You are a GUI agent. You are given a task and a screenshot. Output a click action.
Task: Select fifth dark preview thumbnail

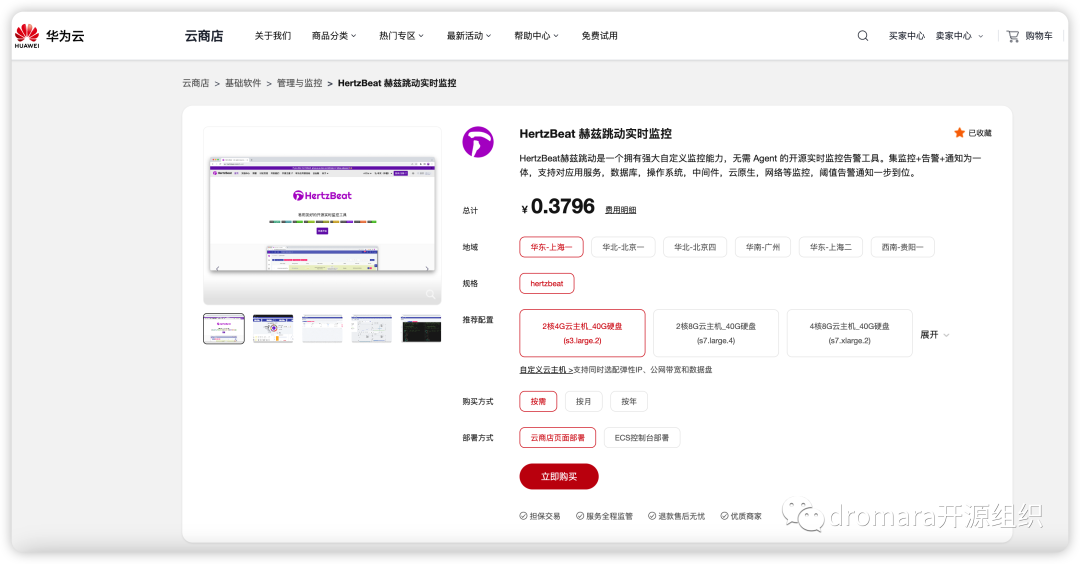pos(421,328)
